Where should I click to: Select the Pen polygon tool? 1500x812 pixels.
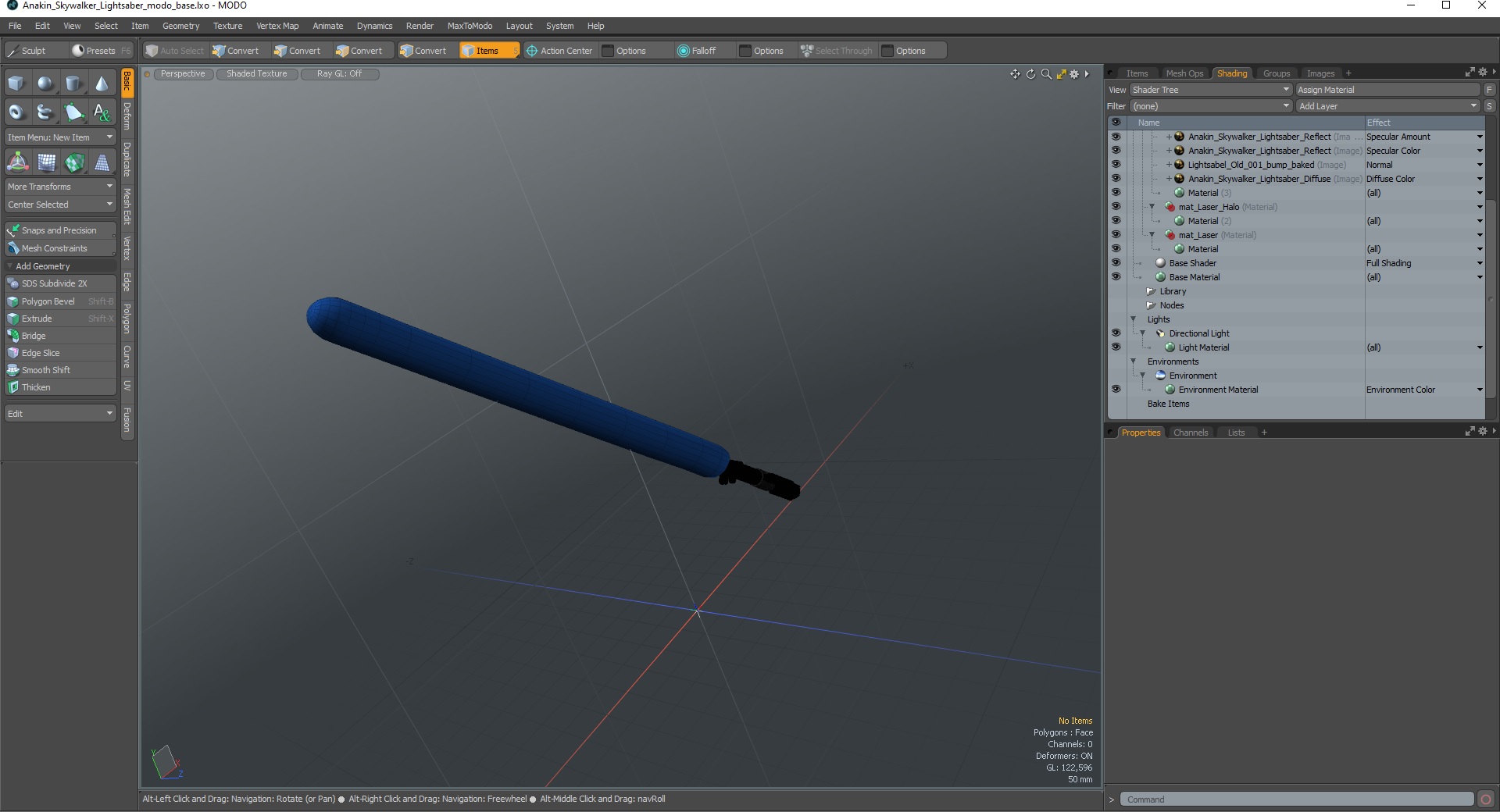tap(73, 112)
